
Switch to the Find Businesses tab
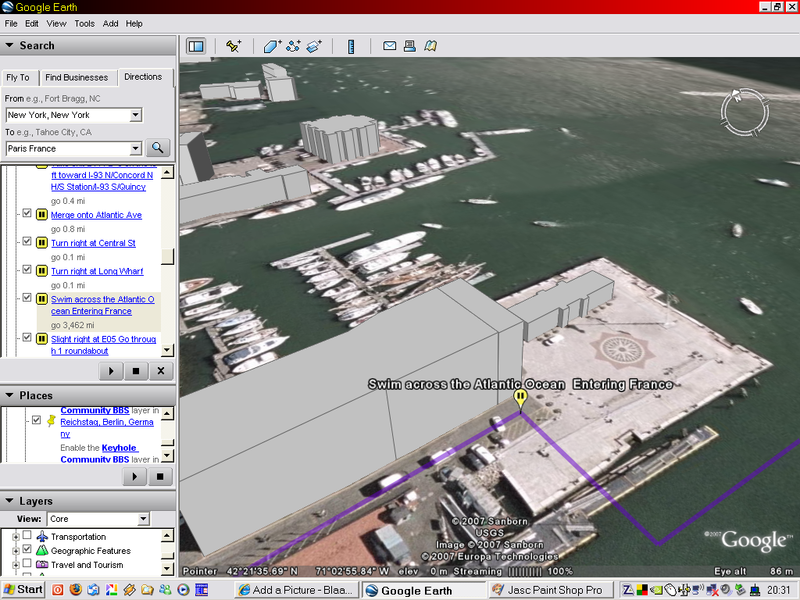click(77, 77)
